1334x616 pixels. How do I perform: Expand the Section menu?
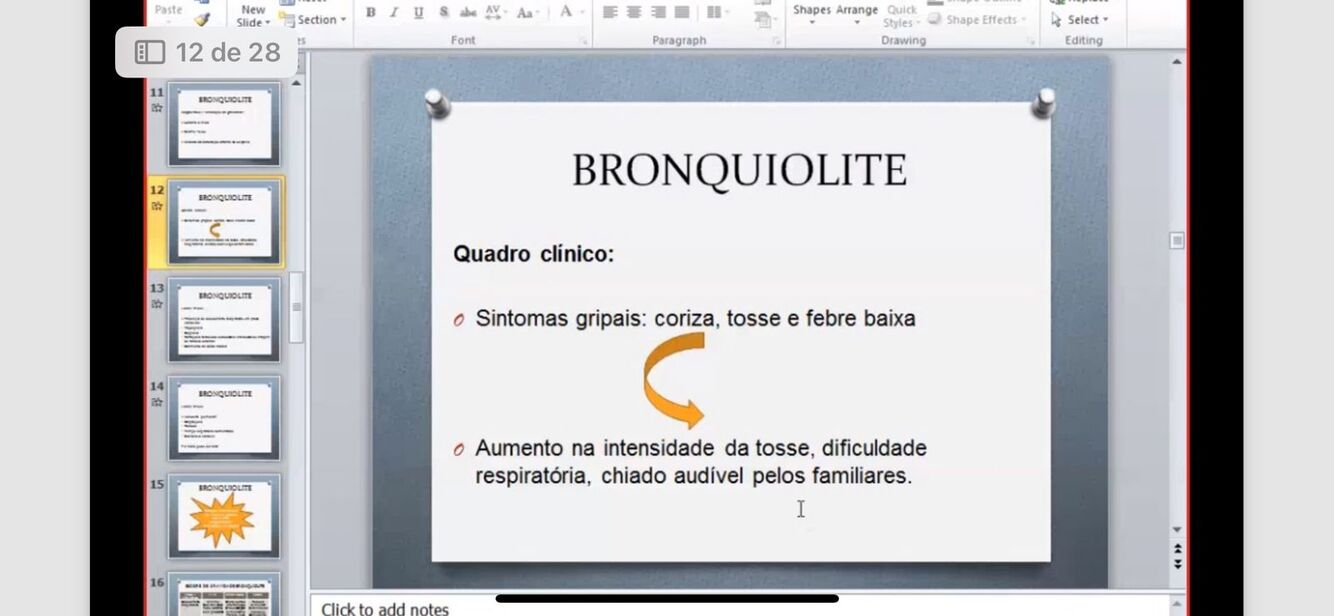click(314, 19)
